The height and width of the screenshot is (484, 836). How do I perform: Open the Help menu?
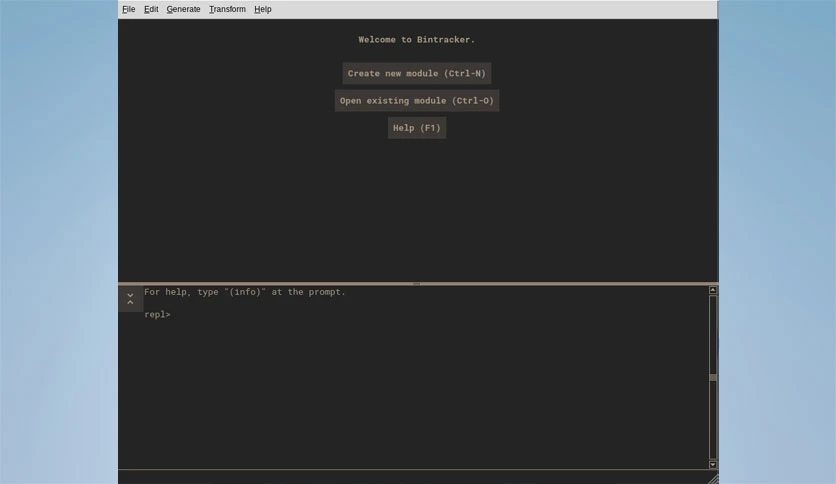[263, 9]
